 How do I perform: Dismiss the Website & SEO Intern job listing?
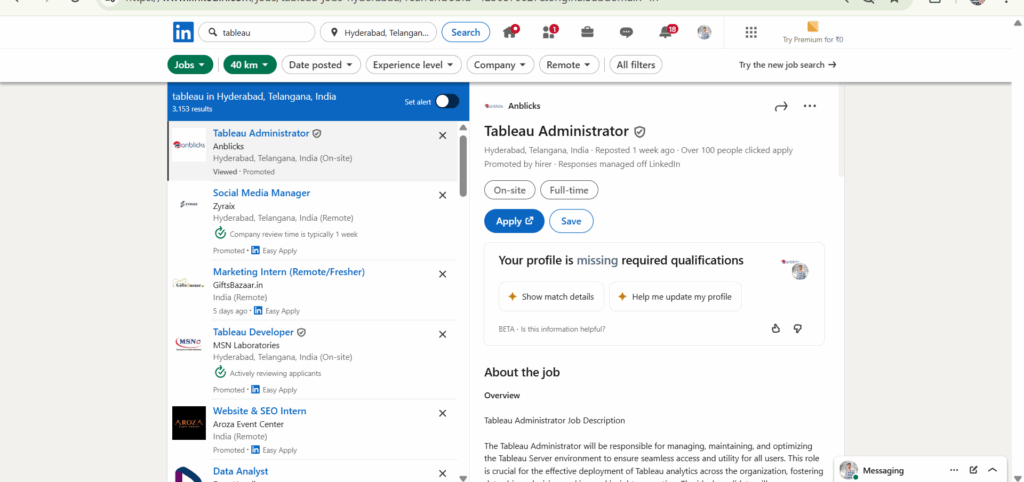(442, 413)
